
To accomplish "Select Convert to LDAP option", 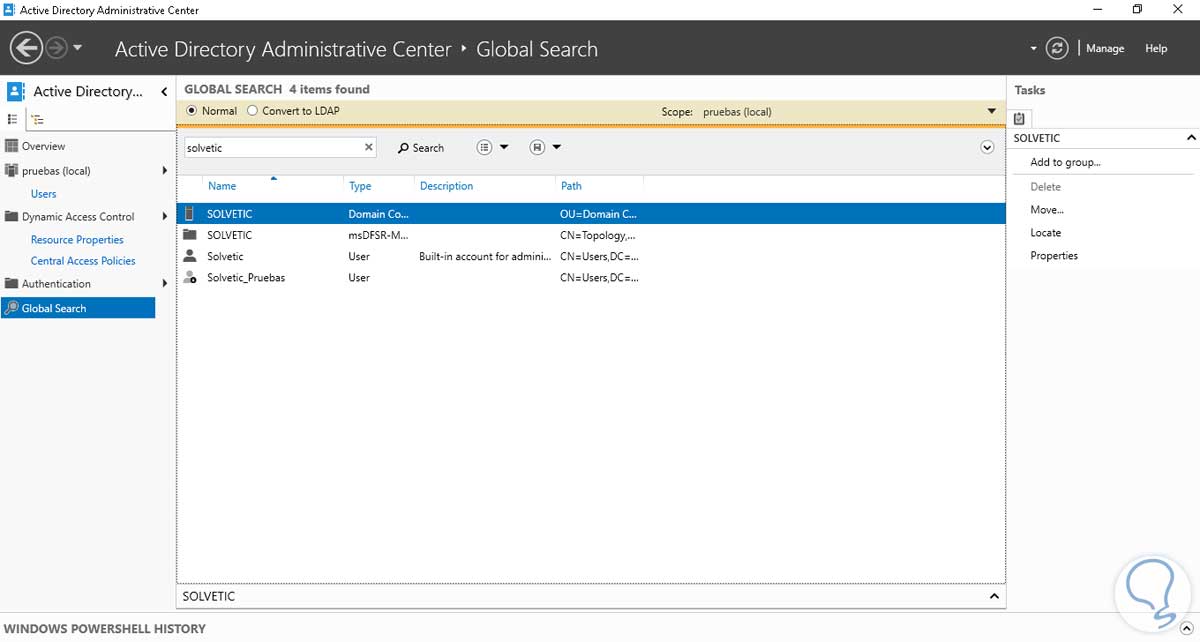I will (252, 111).
